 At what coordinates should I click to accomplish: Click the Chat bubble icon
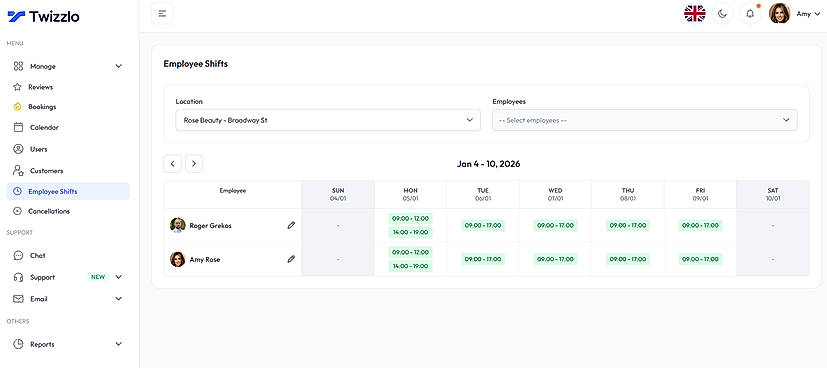[x=18, y=255]
